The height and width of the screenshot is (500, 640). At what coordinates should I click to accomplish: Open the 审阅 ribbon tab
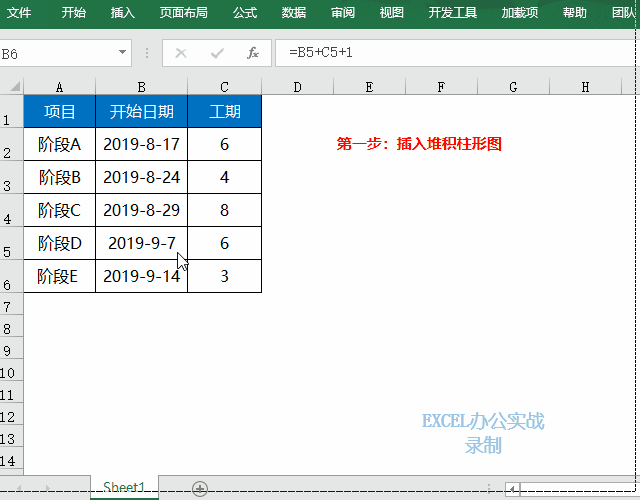point(343,13)
